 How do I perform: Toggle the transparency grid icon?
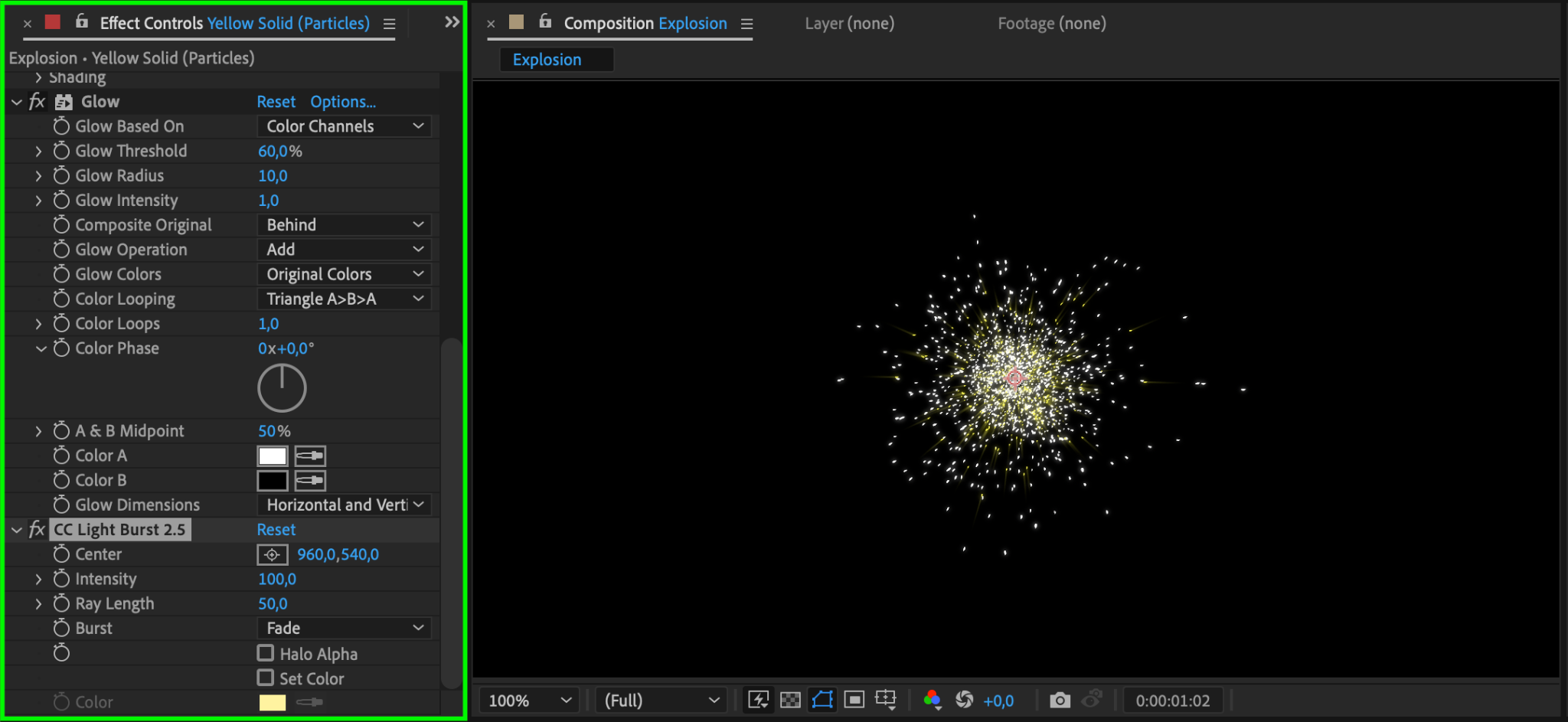tap(790, 700)
